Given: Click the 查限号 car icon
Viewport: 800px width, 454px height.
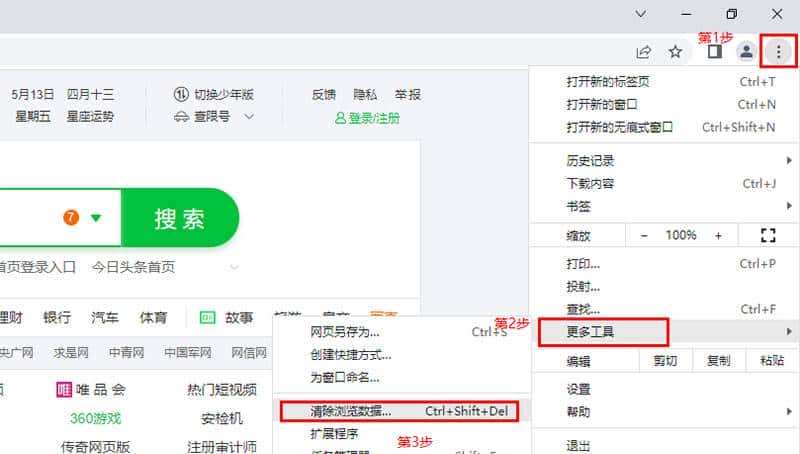Looking at the screenshot, I should point(182,117).
